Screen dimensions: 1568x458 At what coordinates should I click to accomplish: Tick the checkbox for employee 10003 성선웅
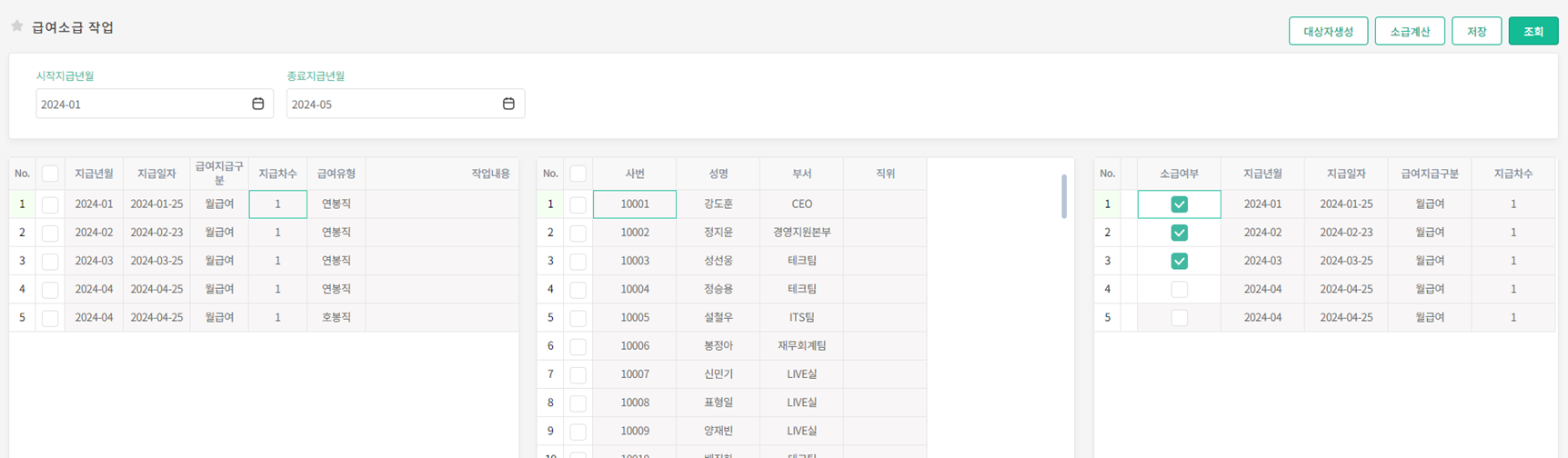[x=578, y=262]
